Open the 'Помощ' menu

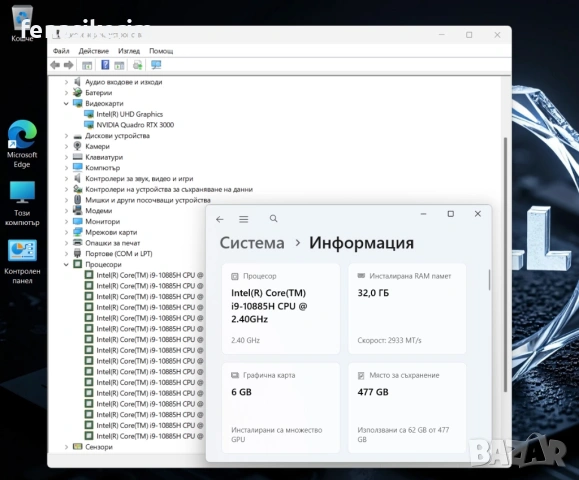click(x=161, y=51)
